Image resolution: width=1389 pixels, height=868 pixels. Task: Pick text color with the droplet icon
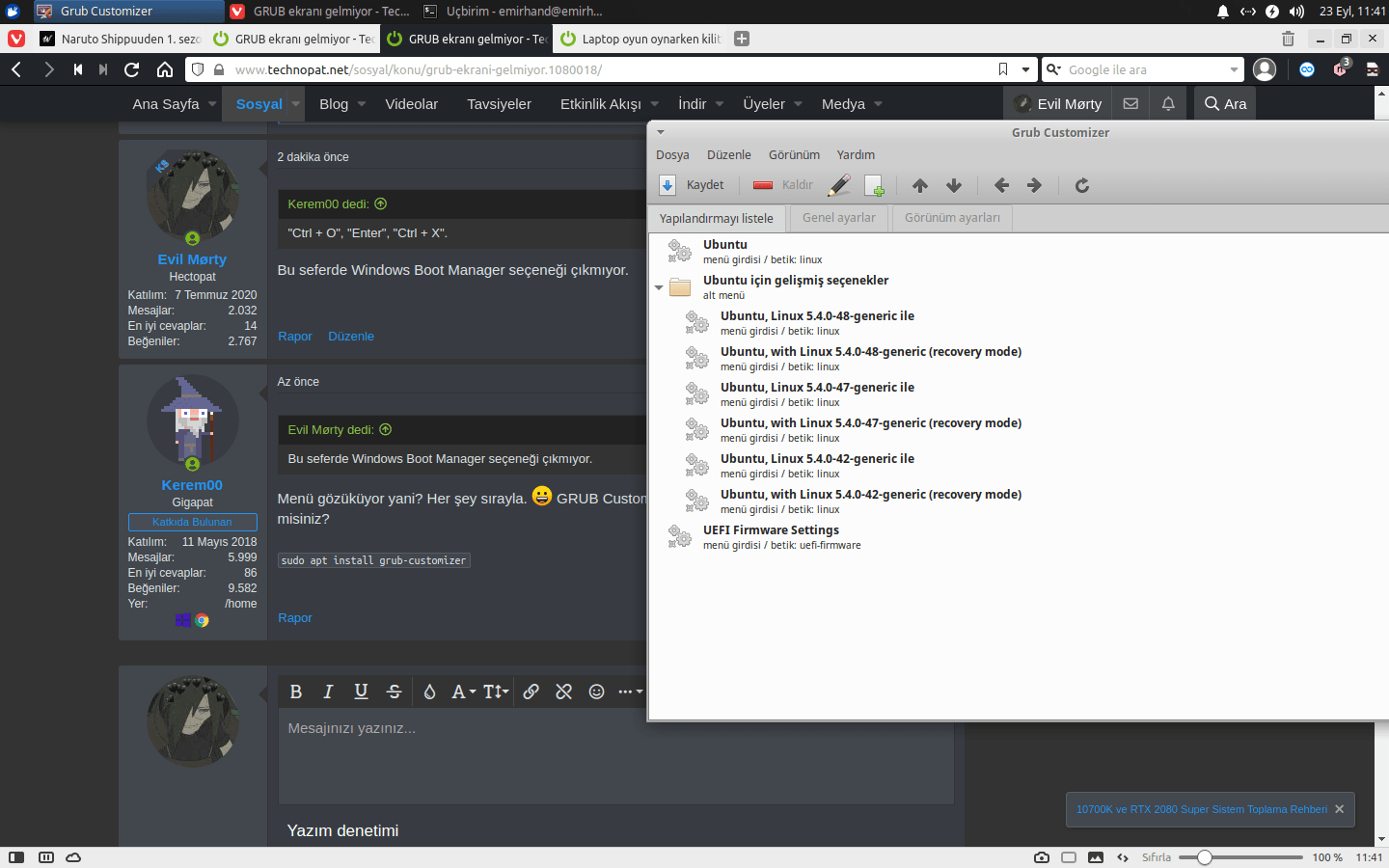point(430,692)
